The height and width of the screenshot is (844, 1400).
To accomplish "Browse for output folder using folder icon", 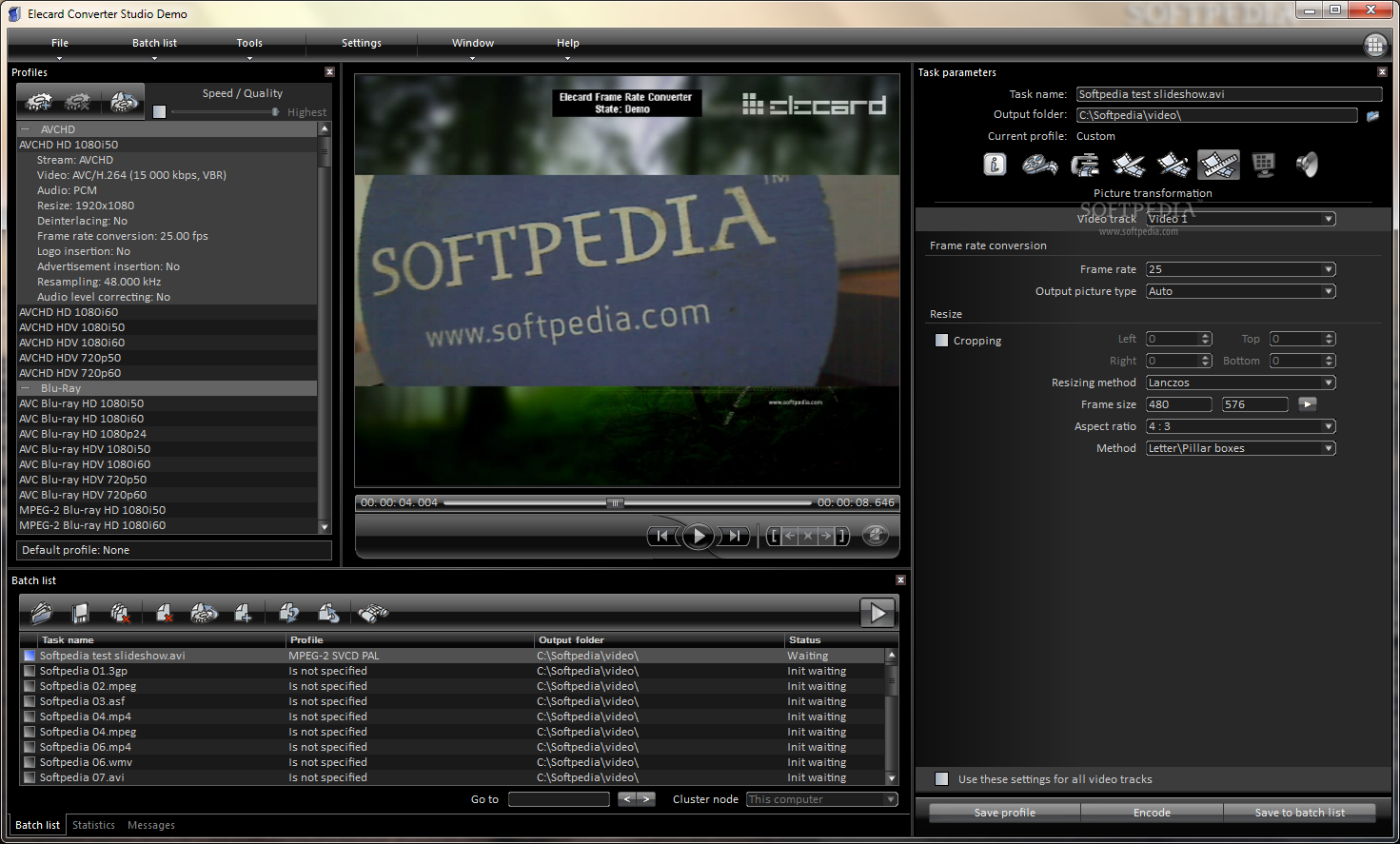I will pyautogui.click(x=1372, y=116).
